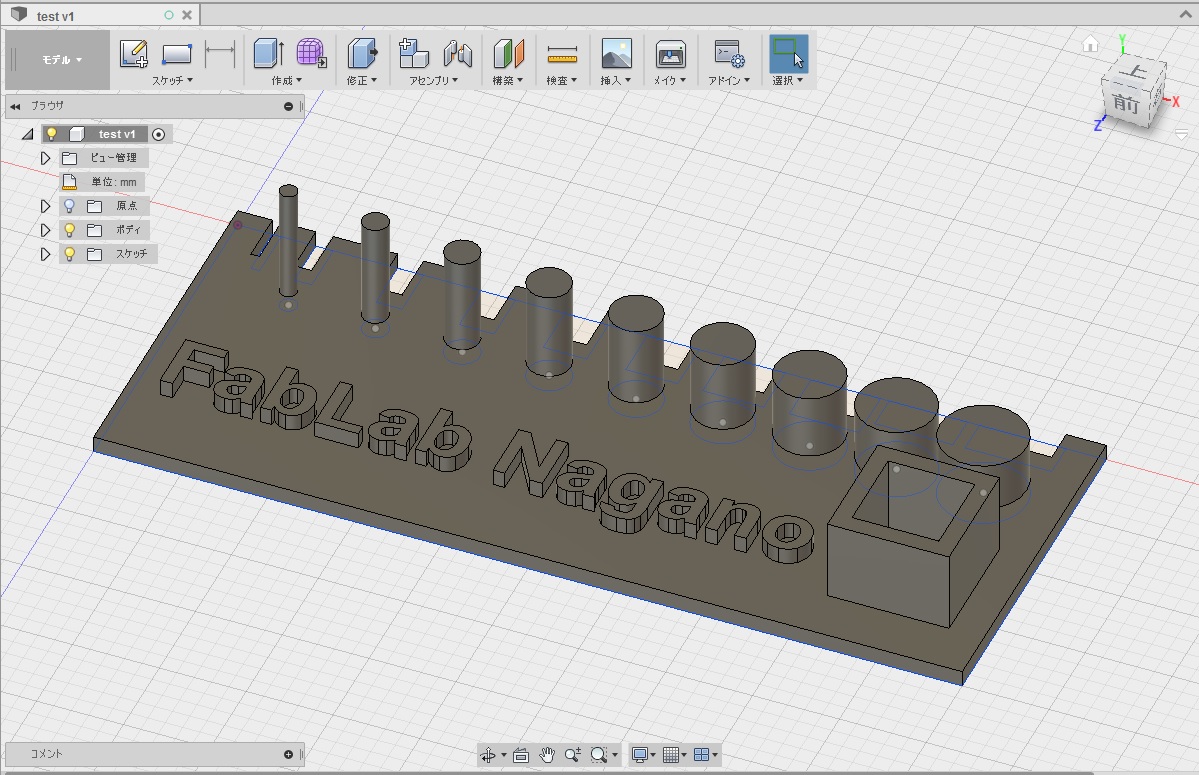
Task: Open the Create Form sculpt icon
Action: 311,54
